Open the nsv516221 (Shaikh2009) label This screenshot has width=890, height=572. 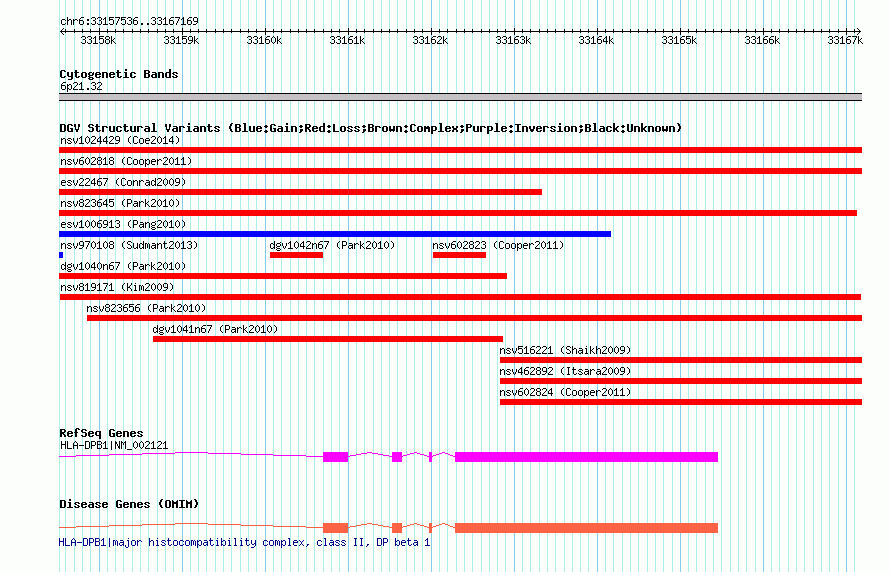tap(565, 350)
